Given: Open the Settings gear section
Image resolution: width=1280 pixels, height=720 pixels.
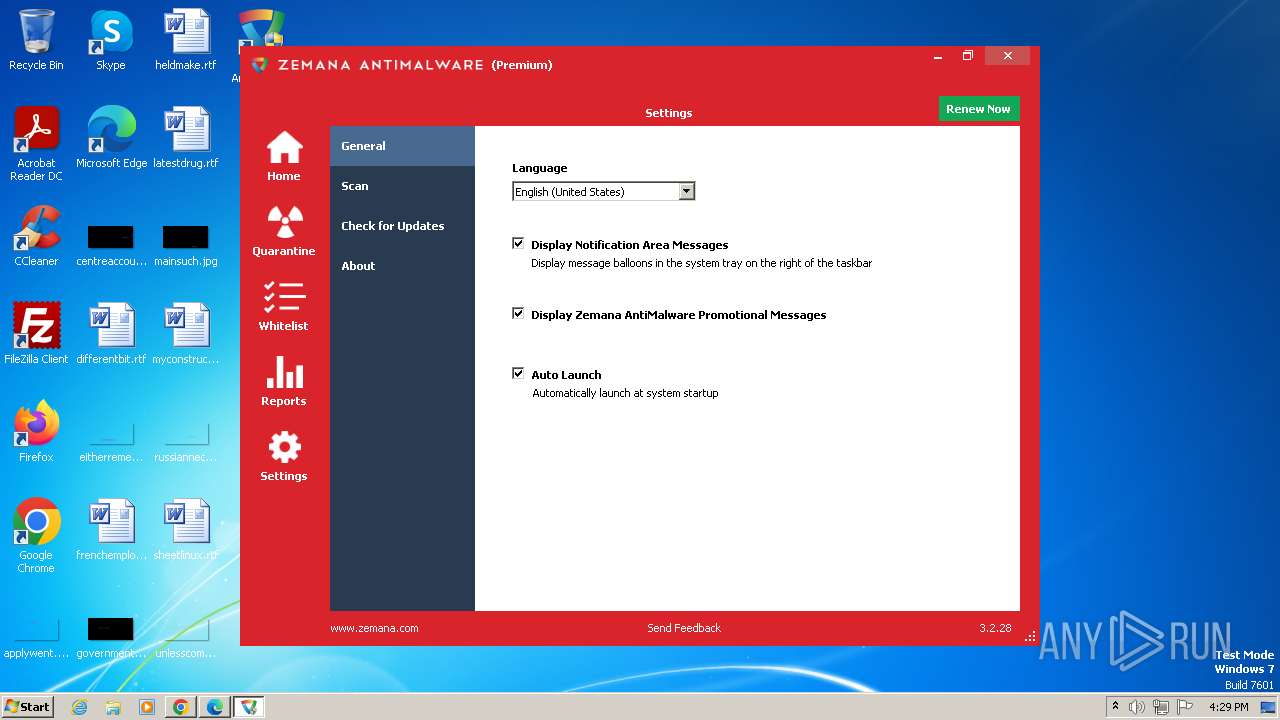Looking at the screenshot, I should point(284,456).
